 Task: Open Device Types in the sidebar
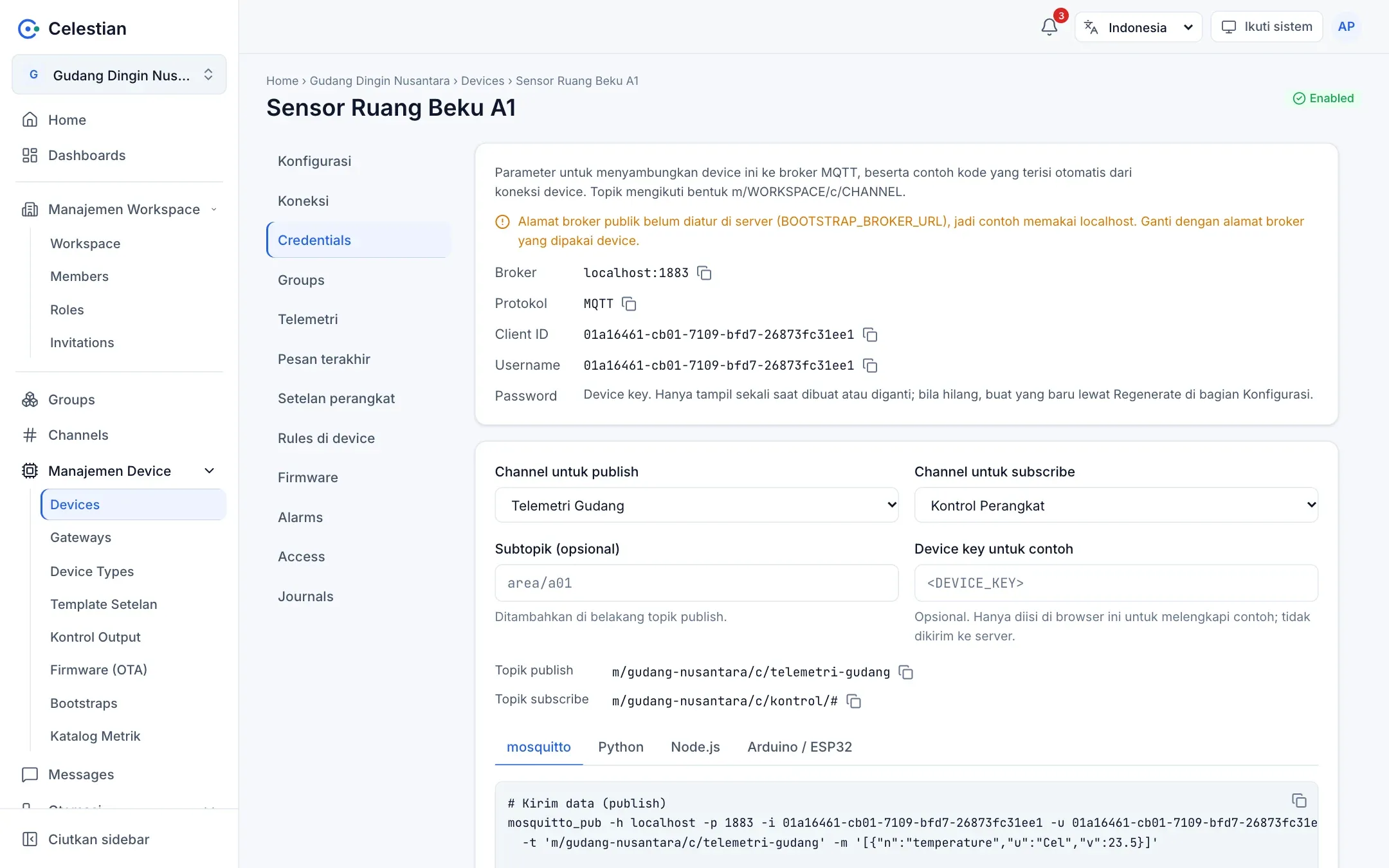133,571
